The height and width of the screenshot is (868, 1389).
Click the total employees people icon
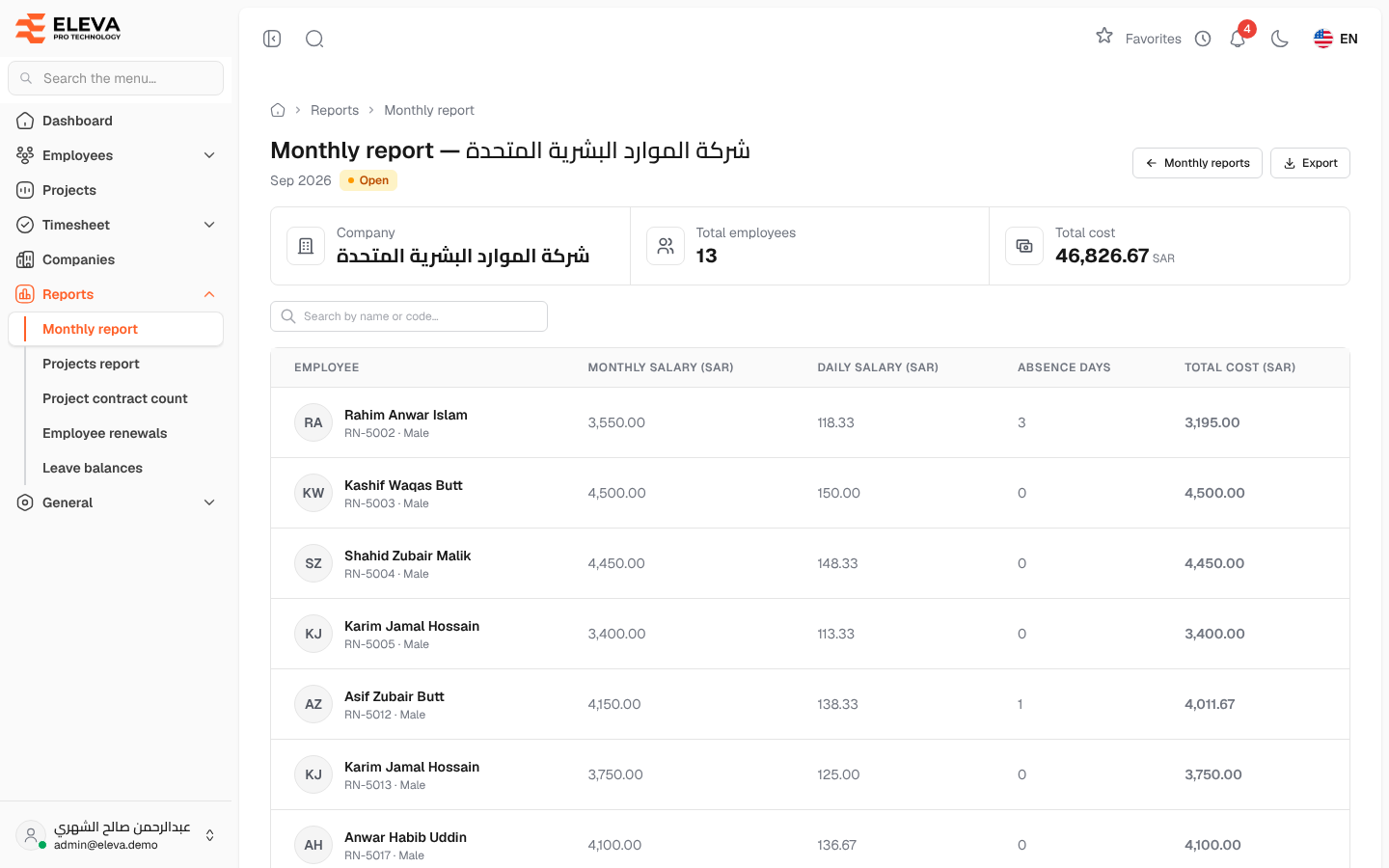(666, 246)
